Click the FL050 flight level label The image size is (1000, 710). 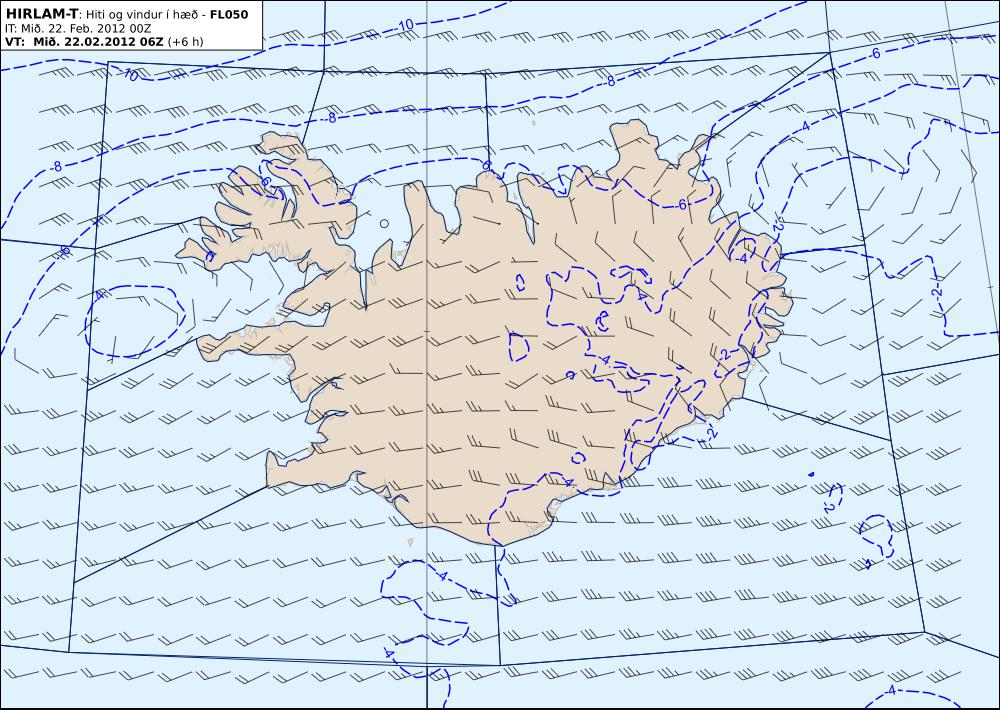pyautogui.click(x=229, y=14)
